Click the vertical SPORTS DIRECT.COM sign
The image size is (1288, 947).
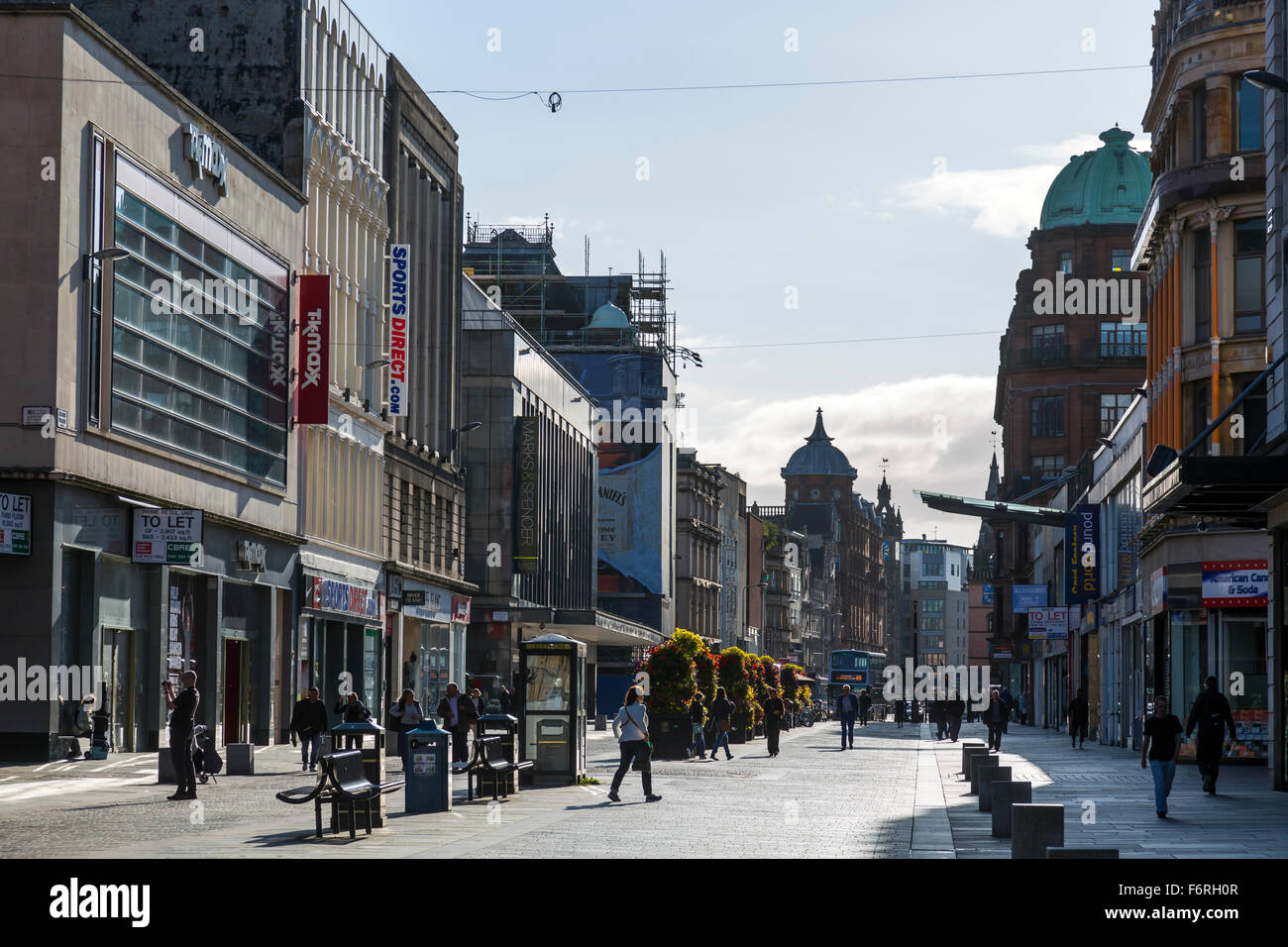coord(397,330)
